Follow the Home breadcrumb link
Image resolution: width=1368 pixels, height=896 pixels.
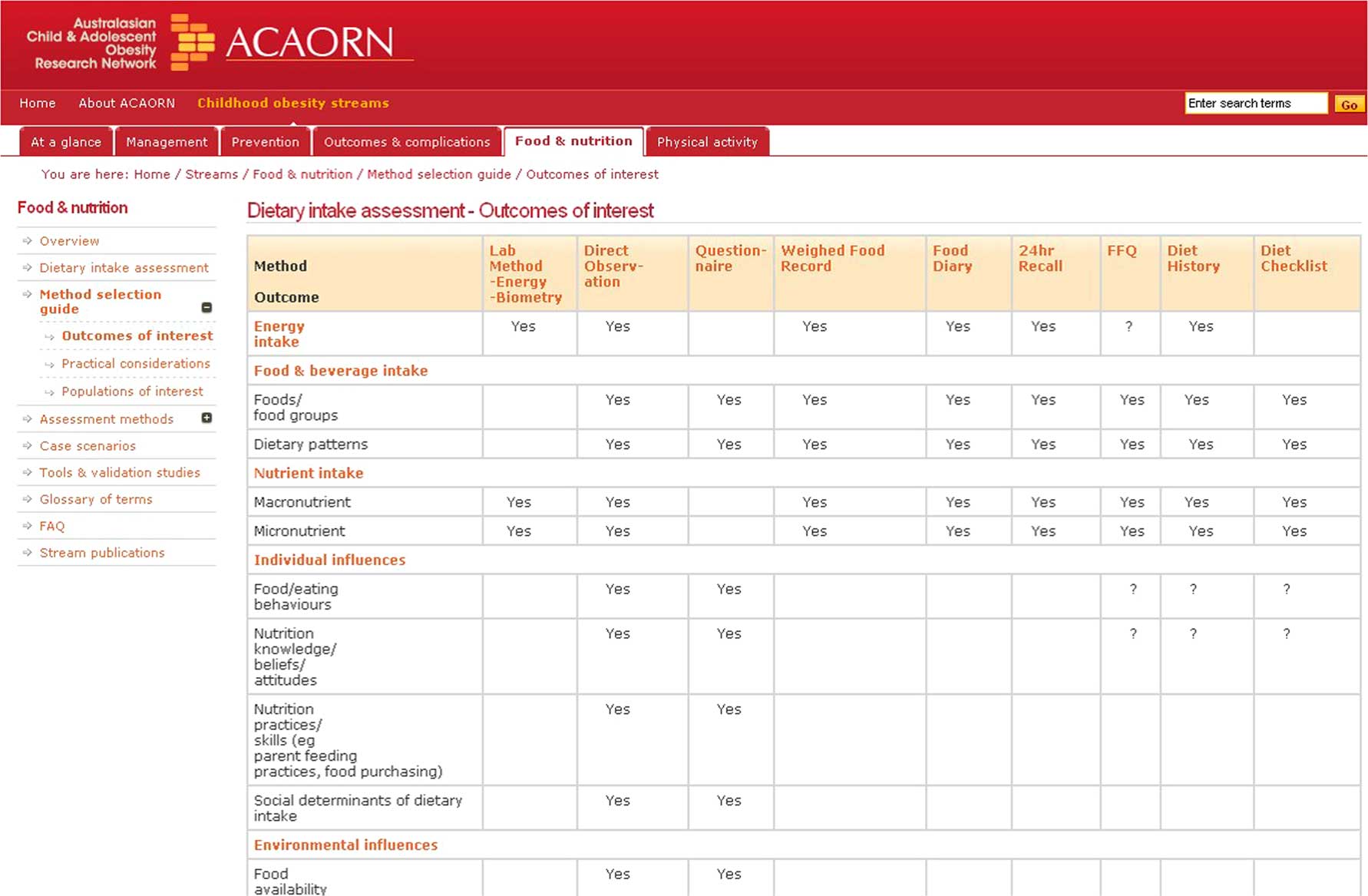coord(152,174)
